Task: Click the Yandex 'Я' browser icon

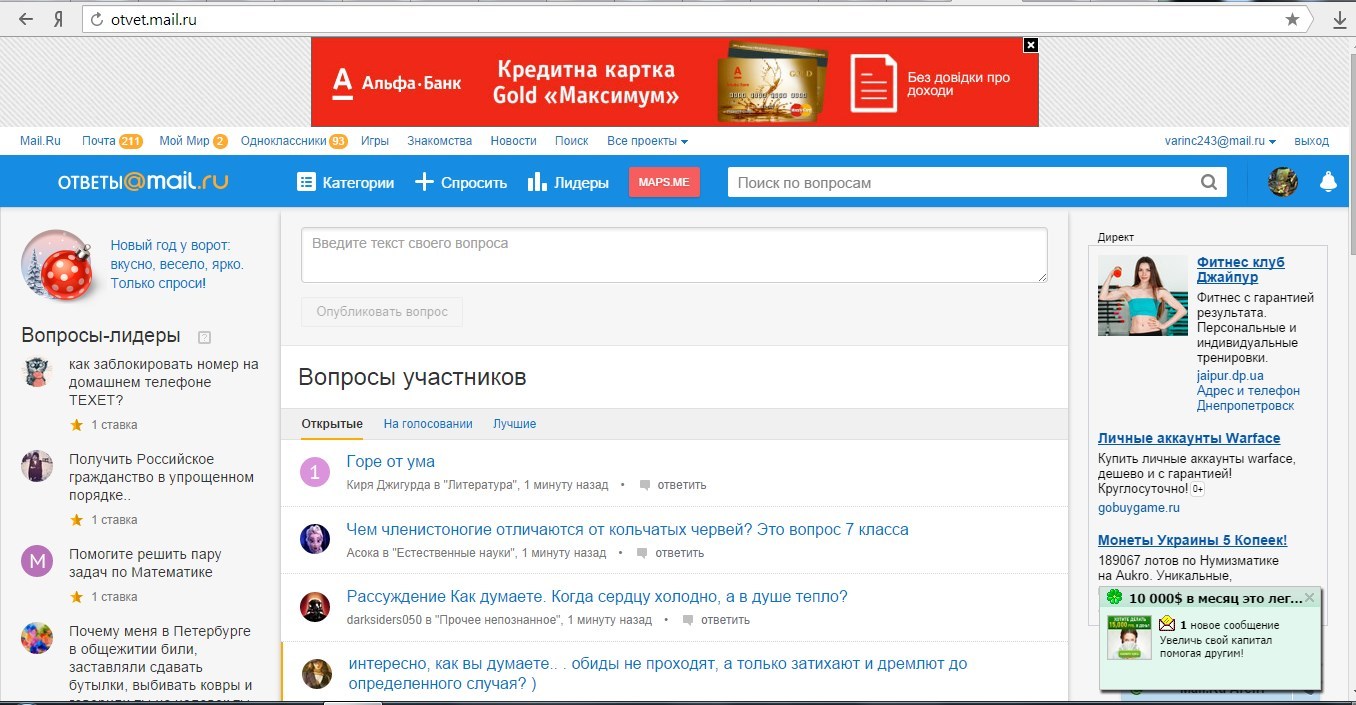Action: (x=59, y=20)
